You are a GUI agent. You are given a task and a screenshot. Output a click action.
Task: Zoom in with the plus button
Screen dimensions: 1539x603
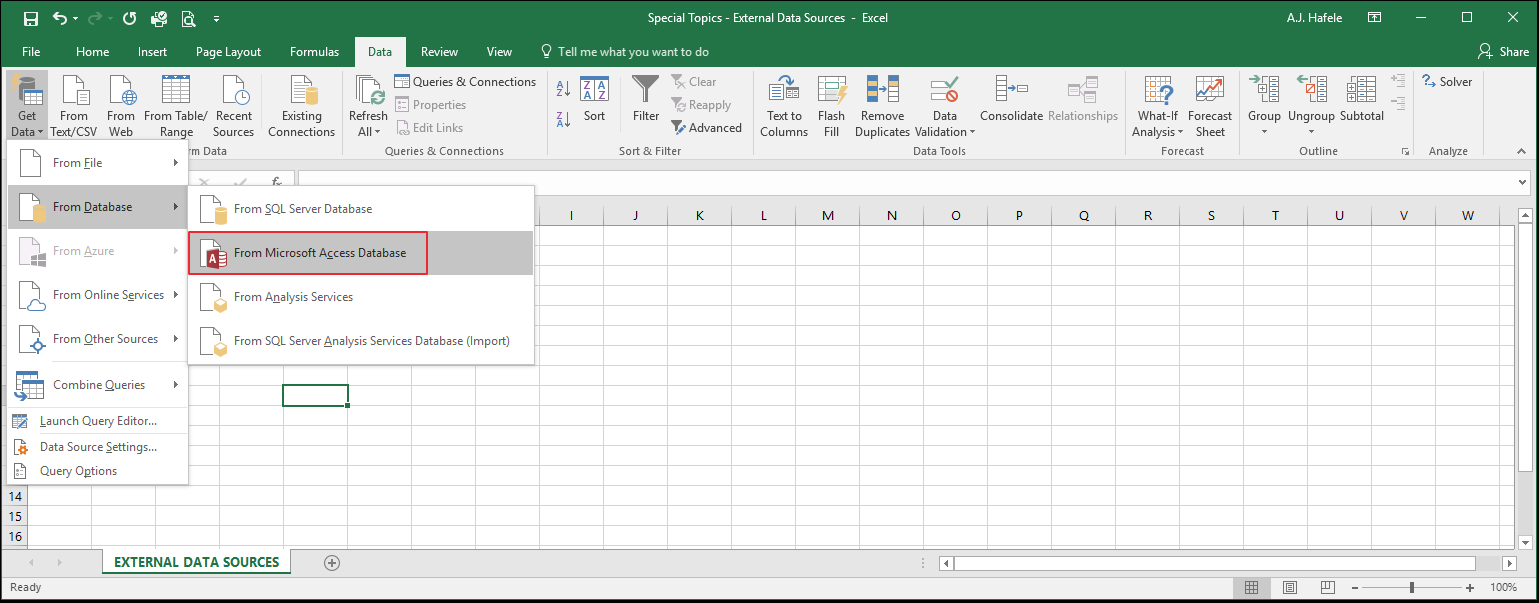coord(1470,587)
